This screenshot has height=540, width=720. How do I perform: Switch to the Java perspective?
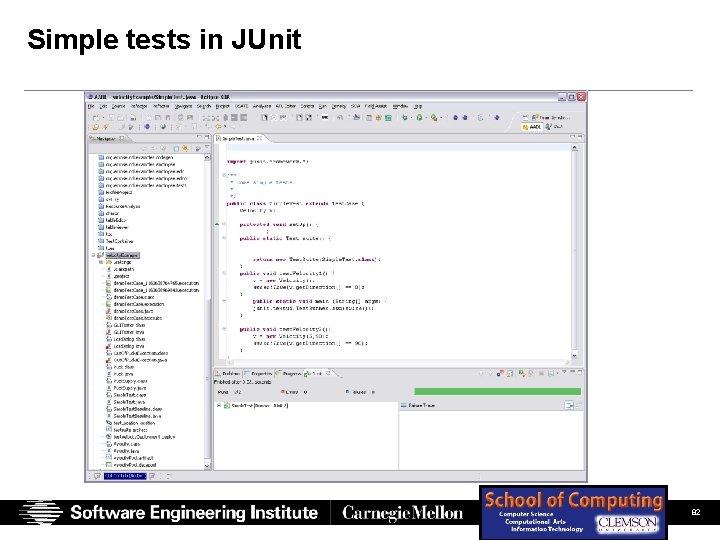coord(553,127)
